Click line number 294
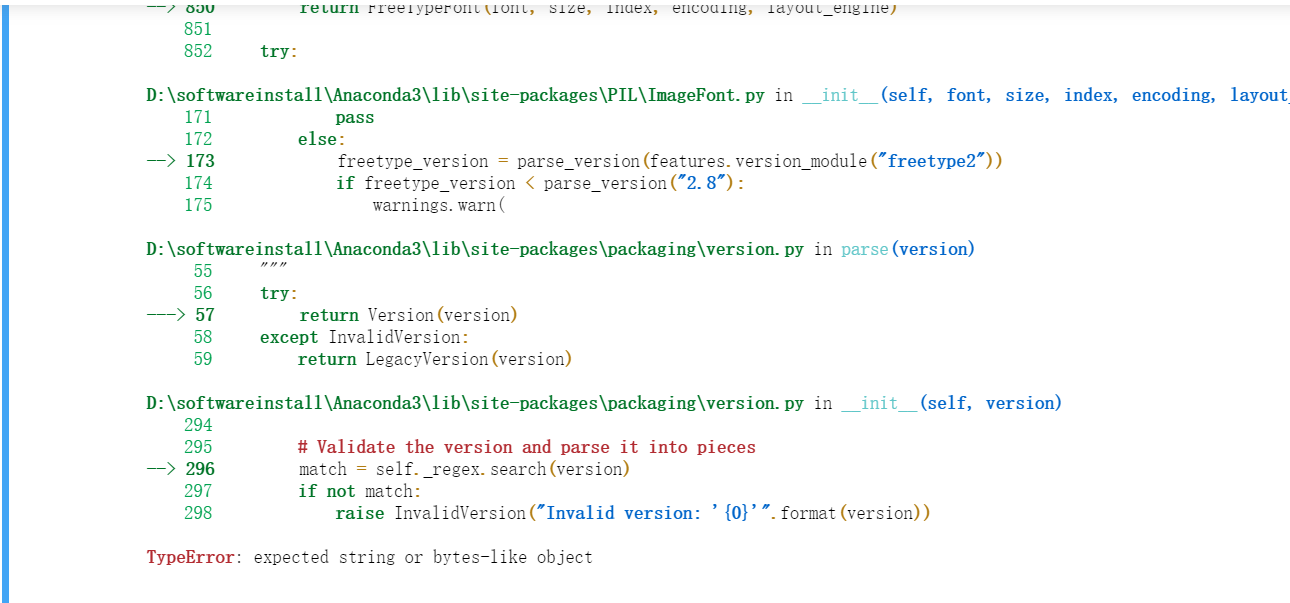The width and height of the screenshot is (1290, 603). coord(198,425)
